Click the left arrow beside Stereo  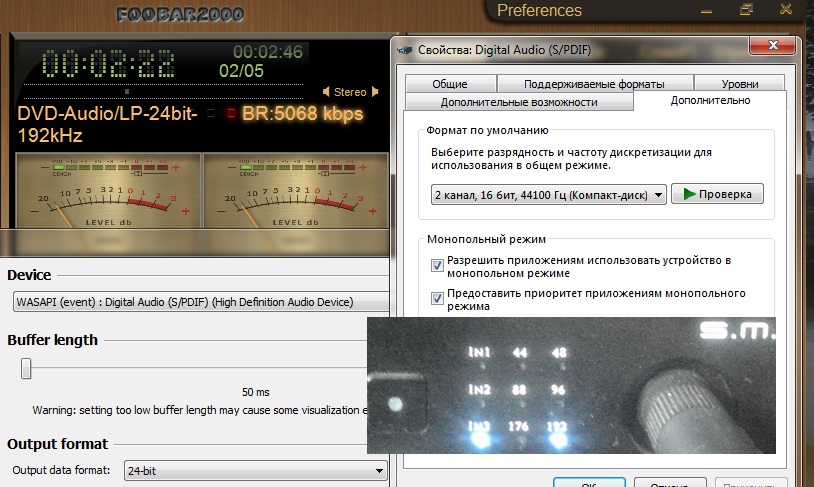(326, 92)
